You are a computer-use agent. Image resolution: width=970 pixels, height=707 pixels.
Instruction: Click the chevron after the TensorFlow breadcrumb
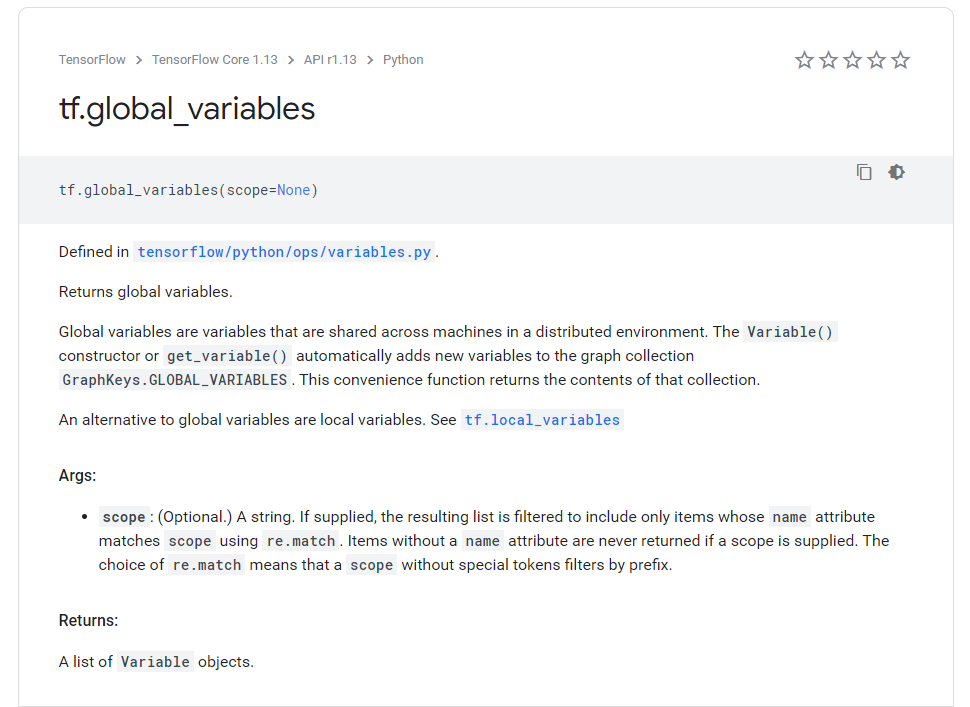[137, 59]
